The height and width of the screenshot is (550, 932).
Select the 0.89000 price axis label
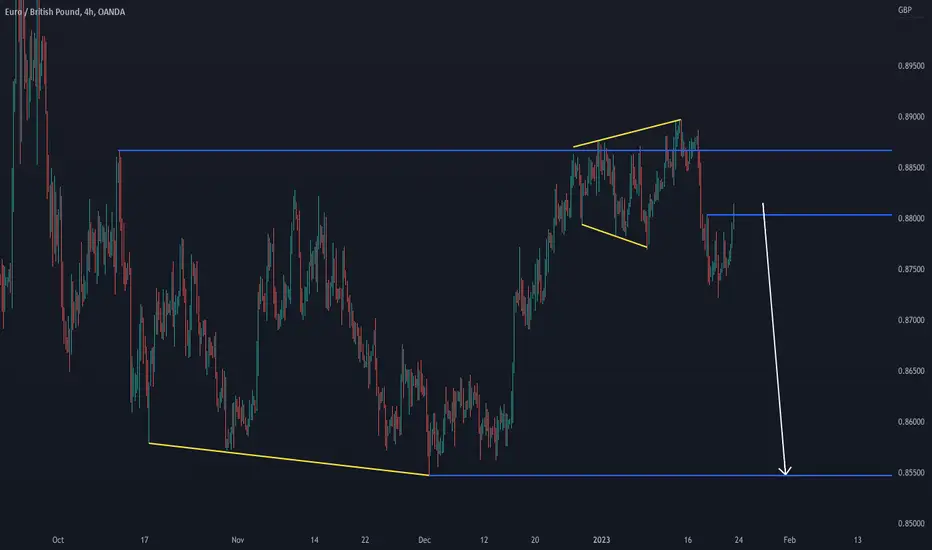tap(911, 117)
